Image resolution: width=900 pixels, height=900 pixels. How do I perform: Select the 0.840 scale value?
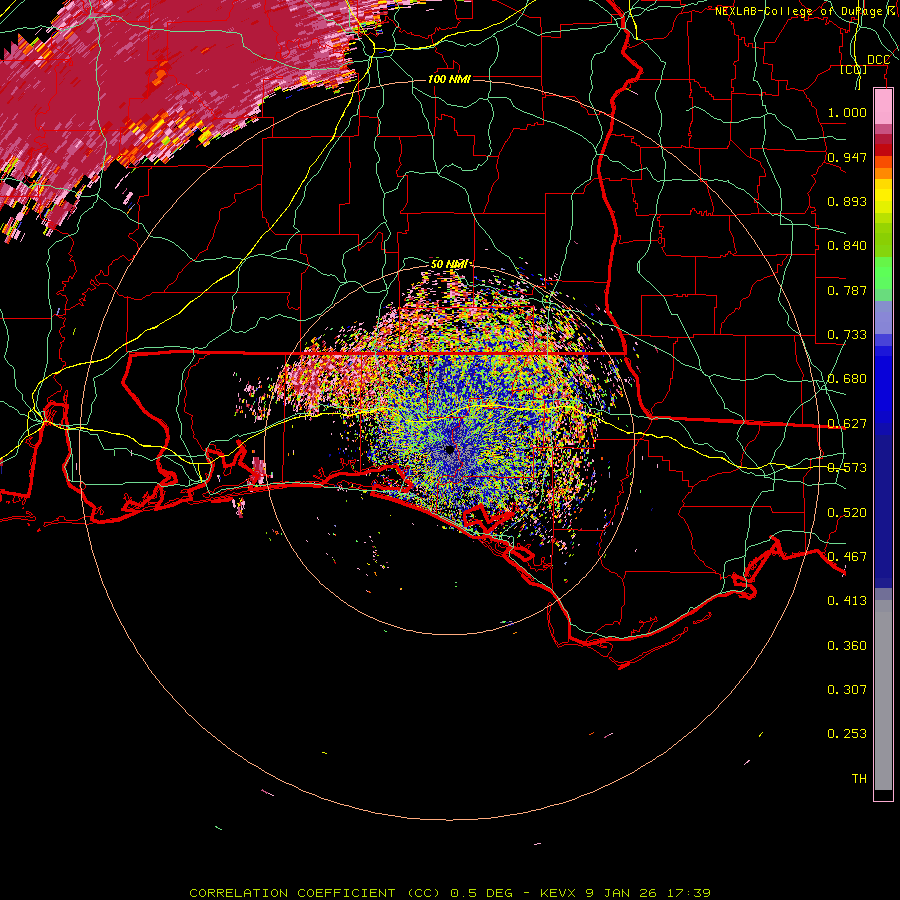(x=847, y=246)
